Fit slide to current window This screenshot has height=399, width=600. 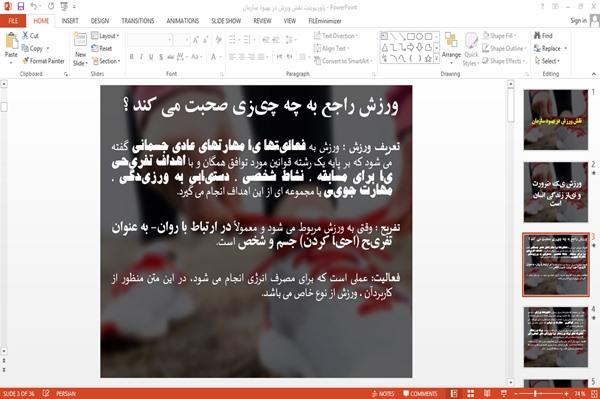pyautogui.click(x=594, y=394)
